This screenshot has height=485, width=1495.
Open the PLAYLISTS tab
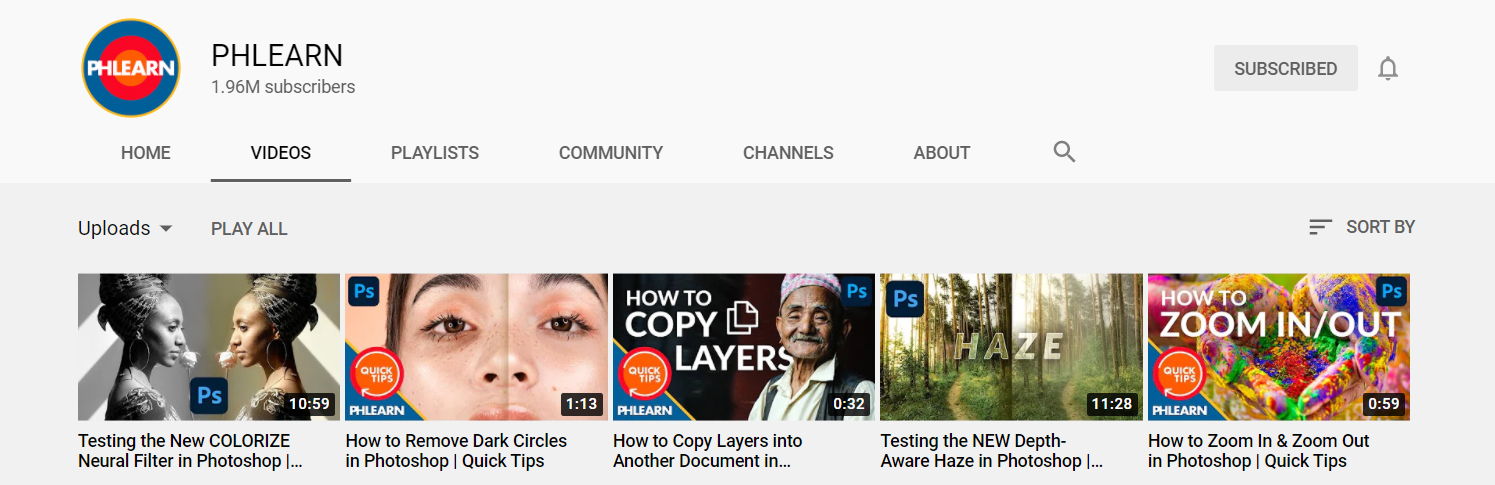click(x=435, y=153)
